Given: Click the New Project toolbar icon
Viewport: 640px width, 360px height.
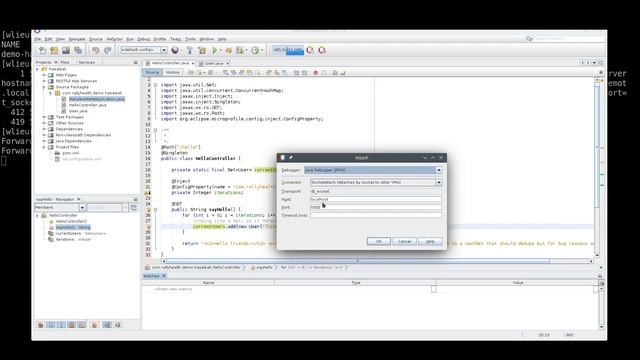Looking at the screenshot, I should [54, 50].
